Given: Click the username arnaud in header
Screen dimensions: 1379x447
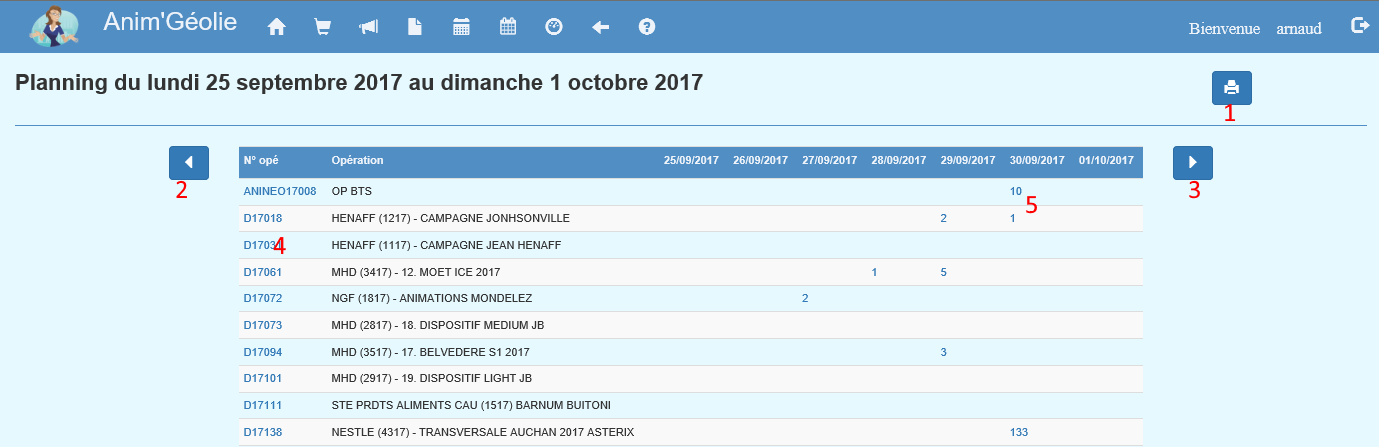Looking at the screenshot, I should tap(1298, 29).
